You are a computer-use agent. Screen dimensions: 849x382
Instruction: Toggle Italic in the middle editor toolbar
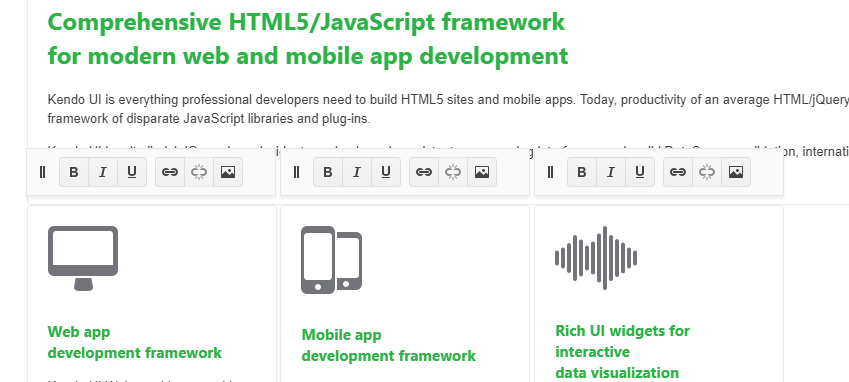click(x=357, y=172)
